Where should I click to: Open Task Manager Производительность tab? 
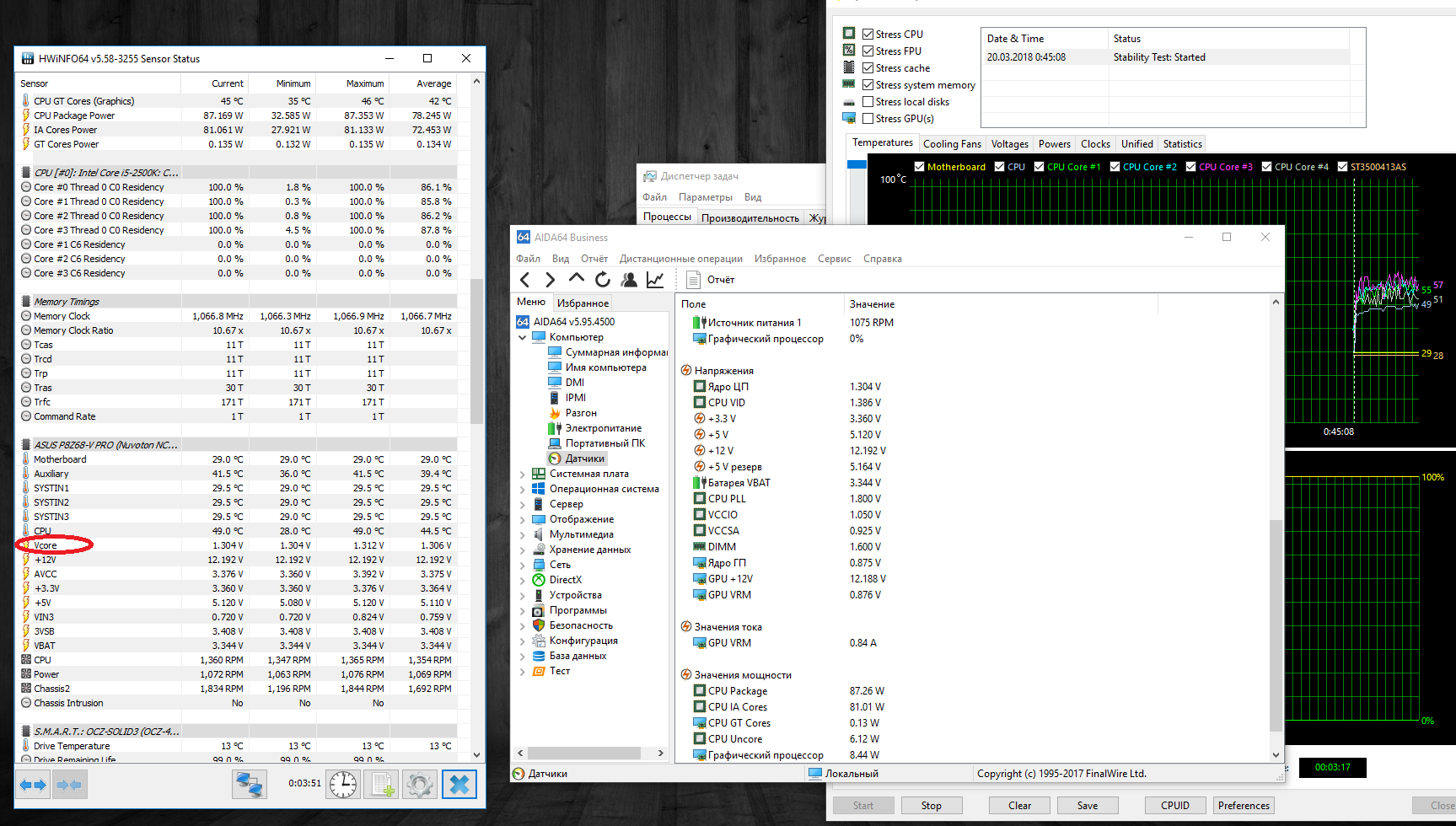[750, 217]
